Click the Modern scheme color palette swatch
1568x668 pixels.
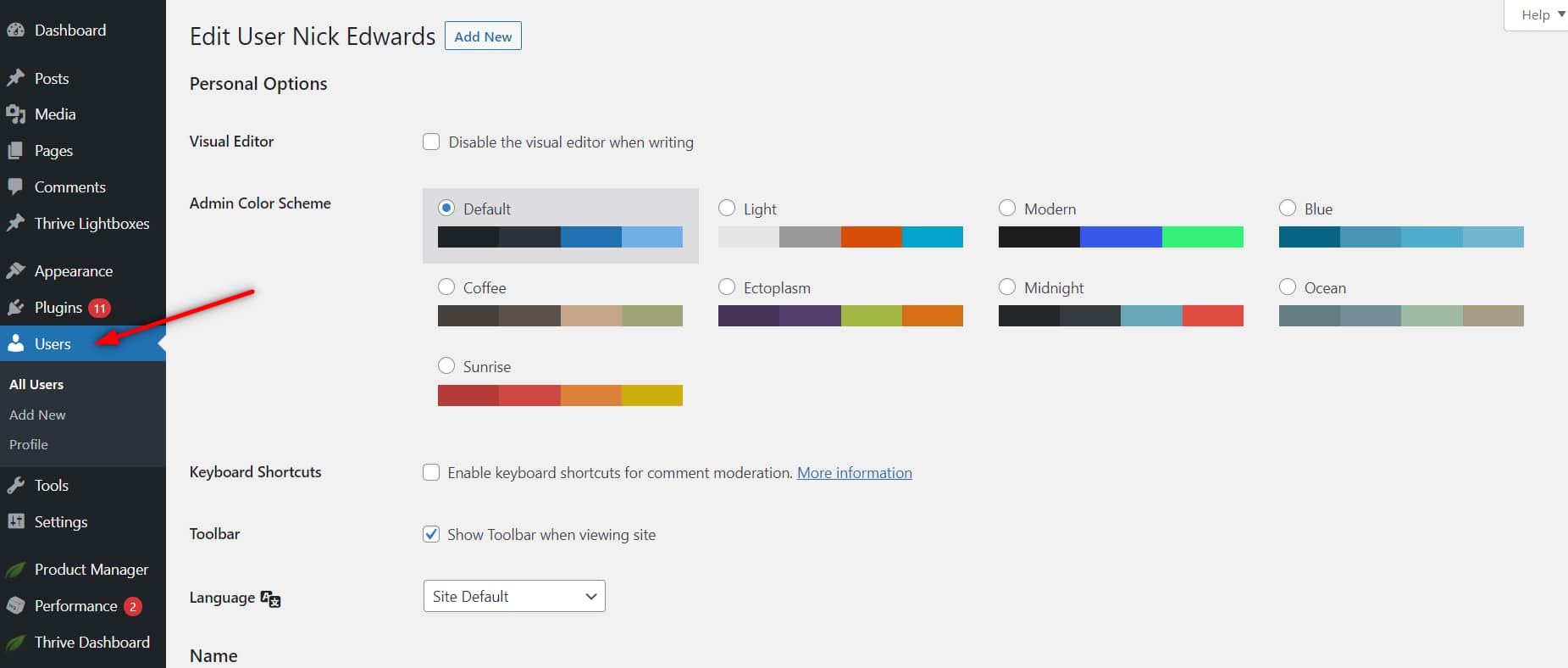(1121, 237)
